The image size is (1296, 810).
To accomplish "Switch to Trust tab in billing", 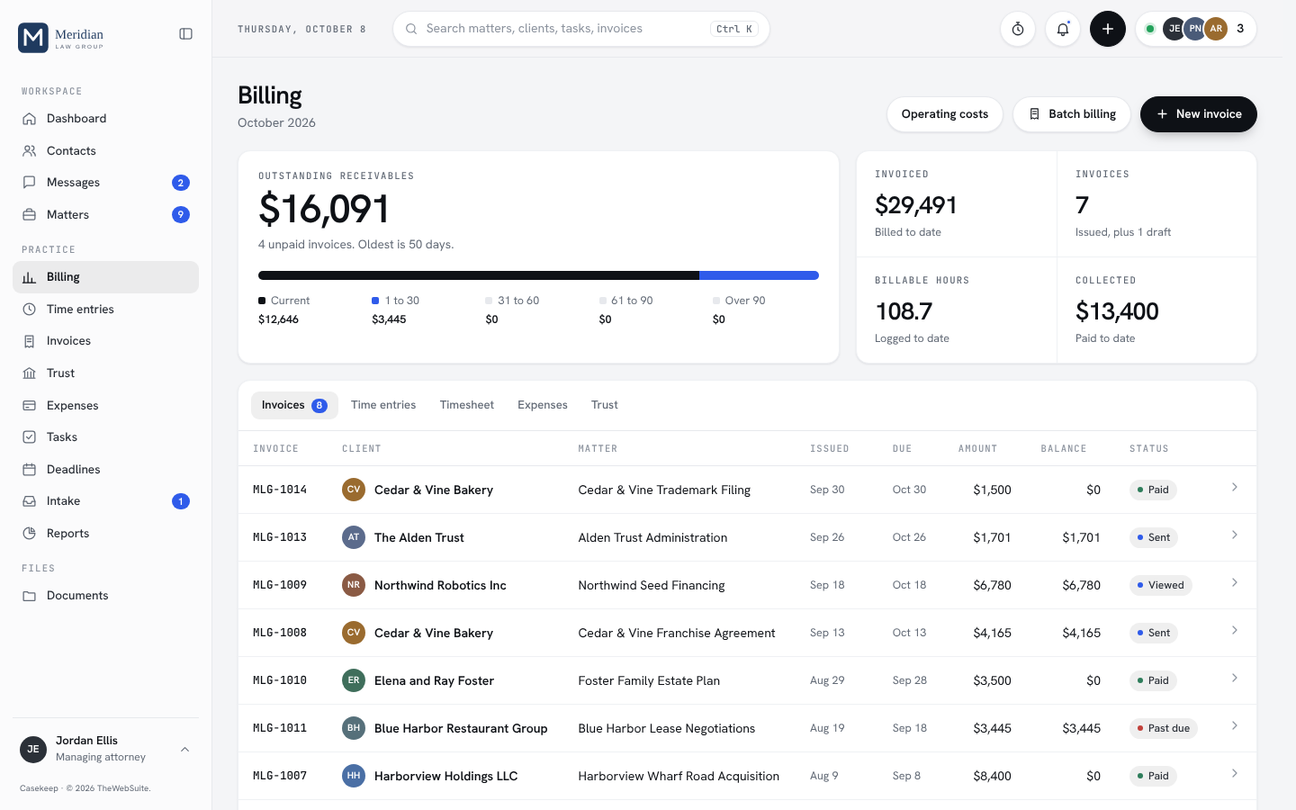I will point(604,405).
